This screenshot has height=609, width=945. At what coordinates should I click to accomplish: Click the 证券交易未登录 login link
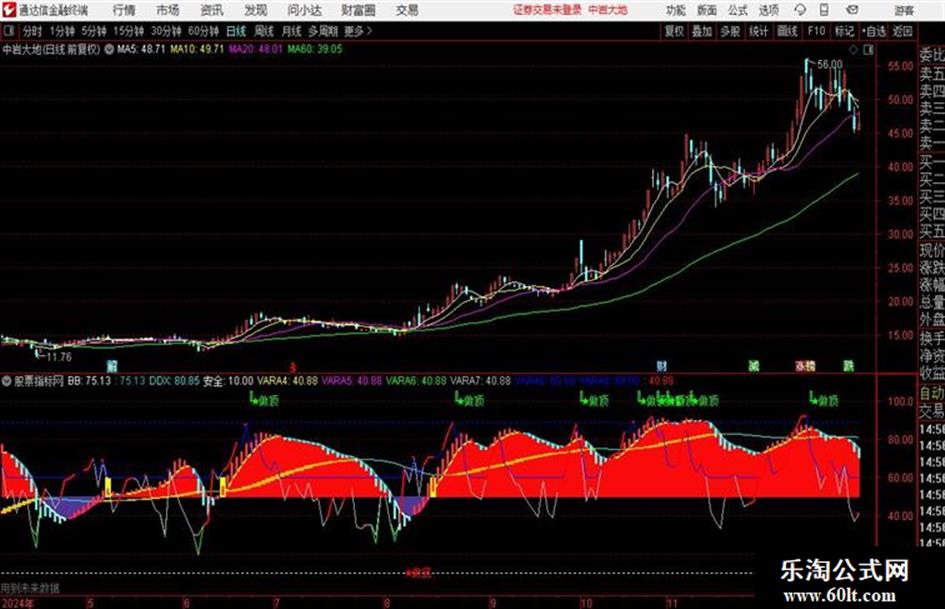coord(547,10)
